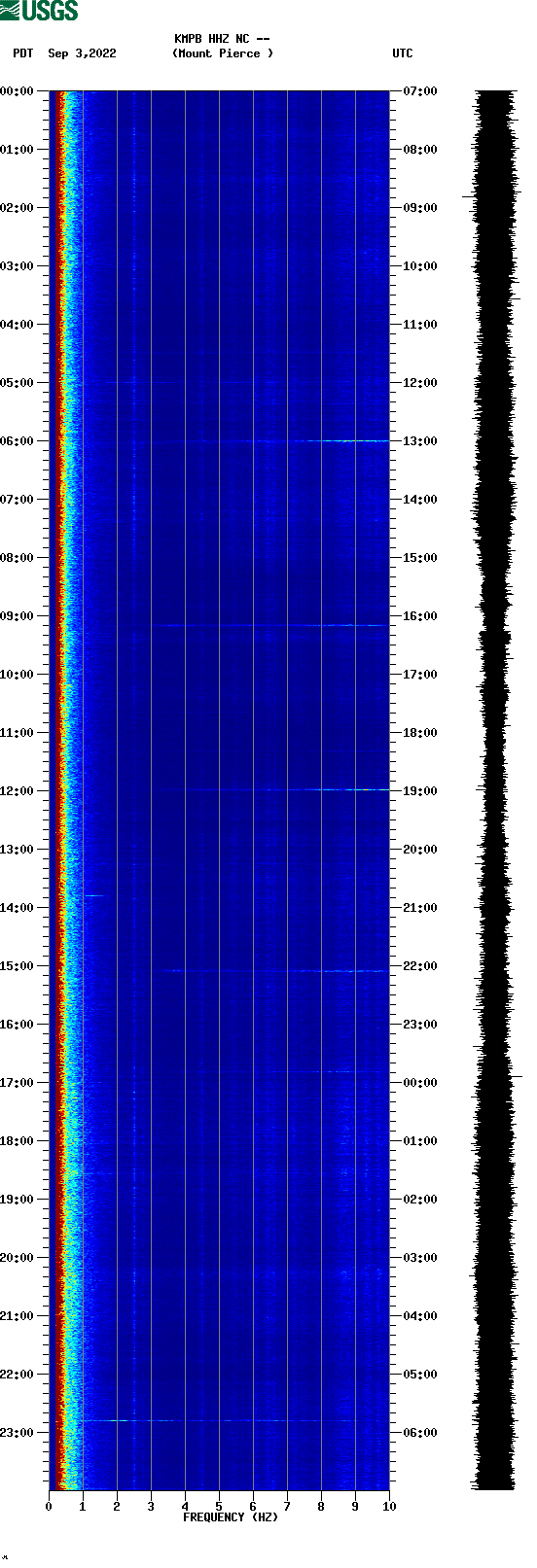This screenshot has width=537, height=1568.
Task: Click the PDT time label '17:00'
Action: 18,1083
